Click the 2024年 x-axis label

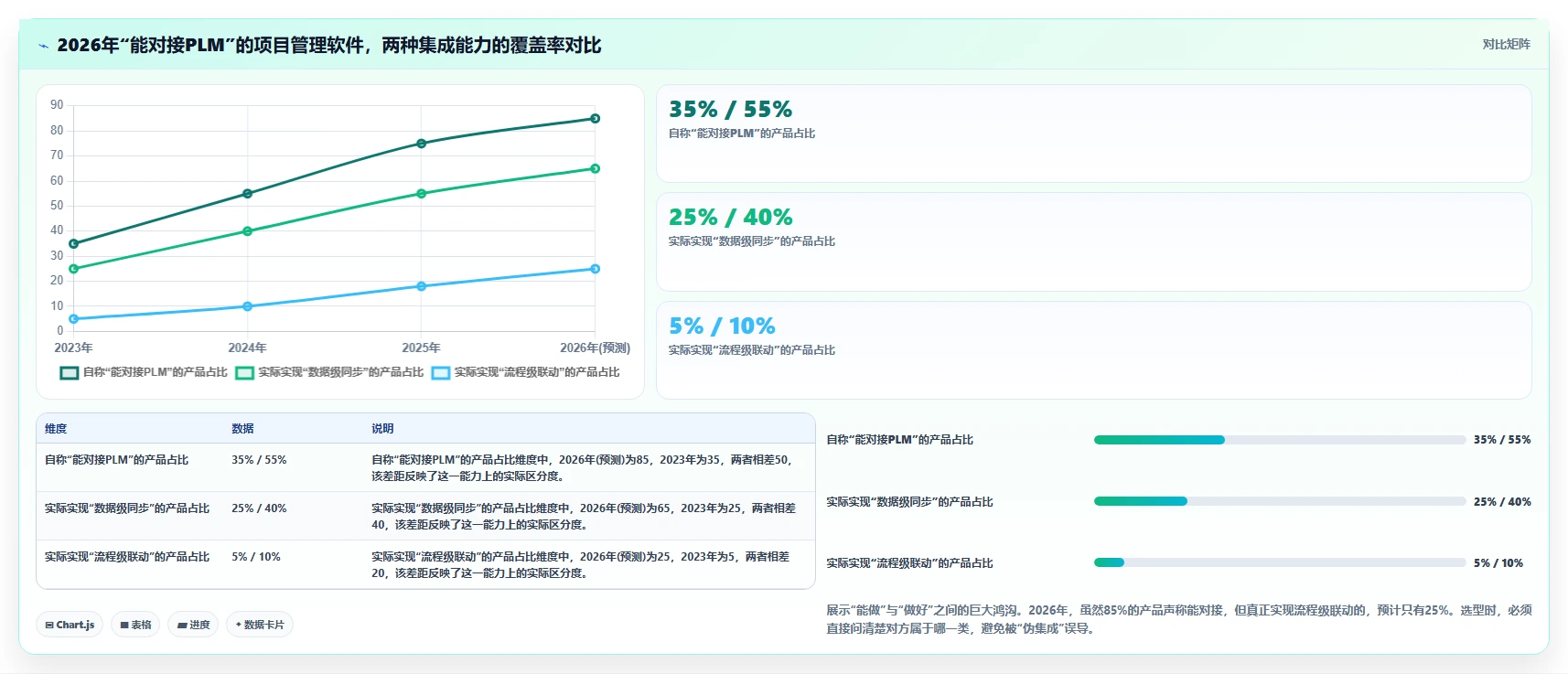tap(247, 348)
